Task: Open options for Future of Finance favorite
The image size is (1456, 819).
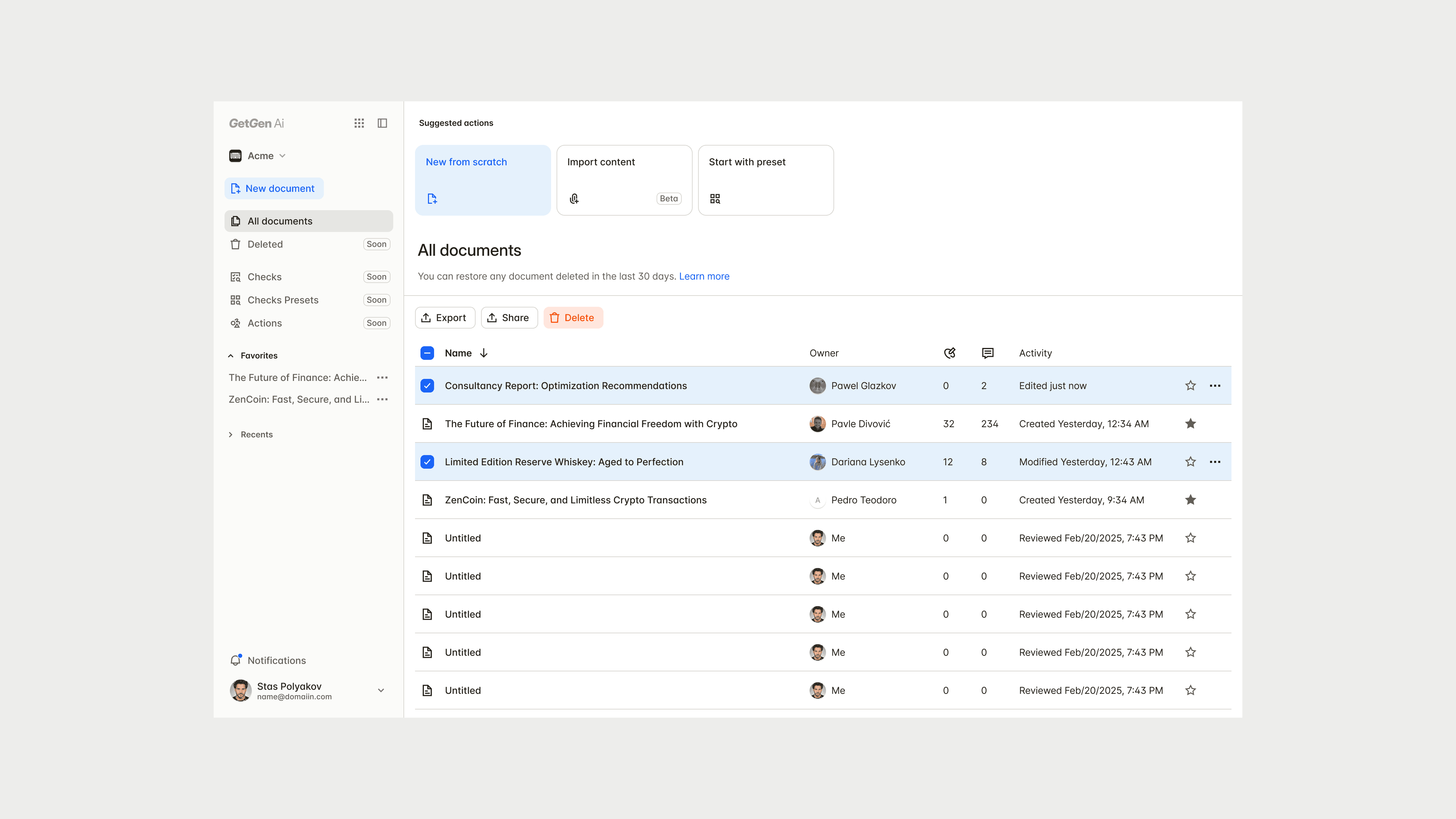Action: point(382,378)
